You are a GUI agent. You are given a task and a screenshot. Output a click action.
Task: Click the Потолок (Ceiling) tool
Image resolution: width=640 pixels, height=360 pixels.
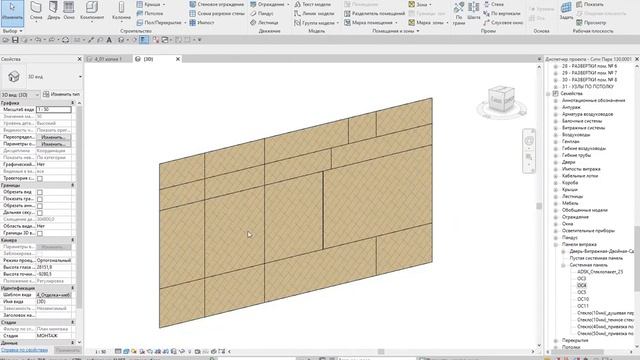(x=150, y=13)
